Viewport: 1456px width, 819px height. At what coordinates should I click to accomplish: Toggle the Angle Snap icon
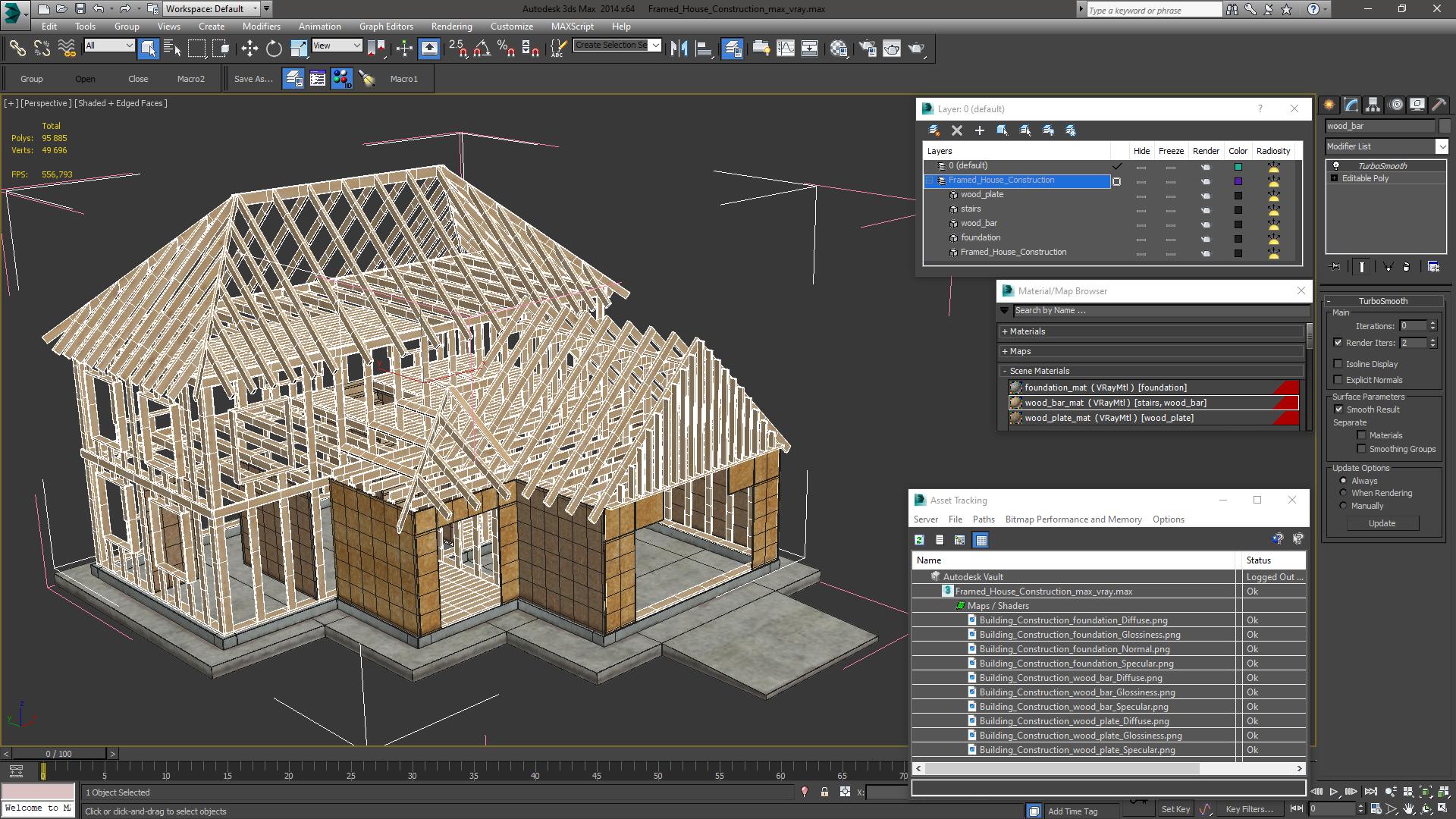[482, 49]
